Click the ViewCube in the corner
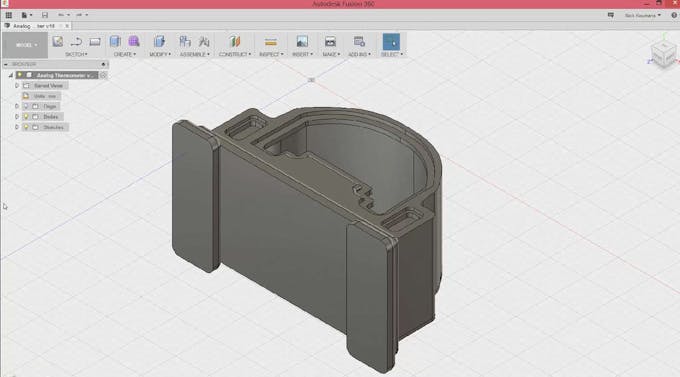This screenshot has width=680, height=377. pos(664,54)
